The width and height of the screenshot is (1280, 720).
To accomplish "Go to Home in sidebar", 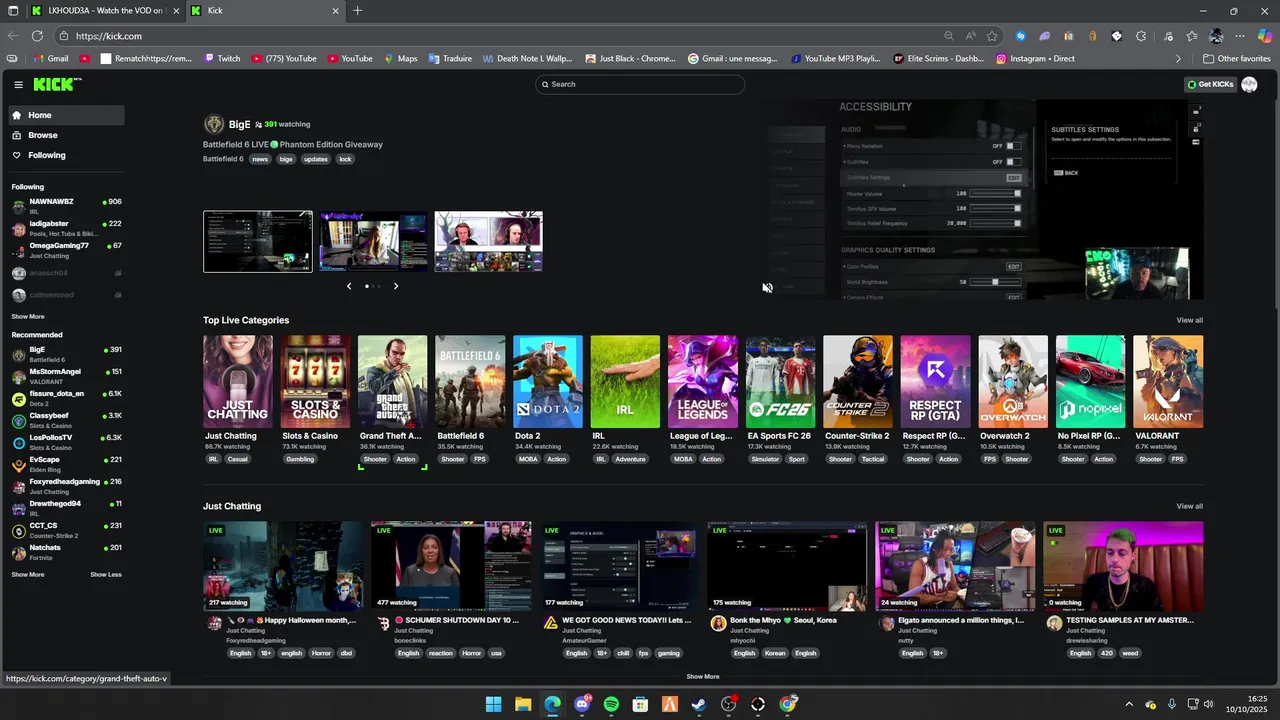I will [x=67, y=115].
